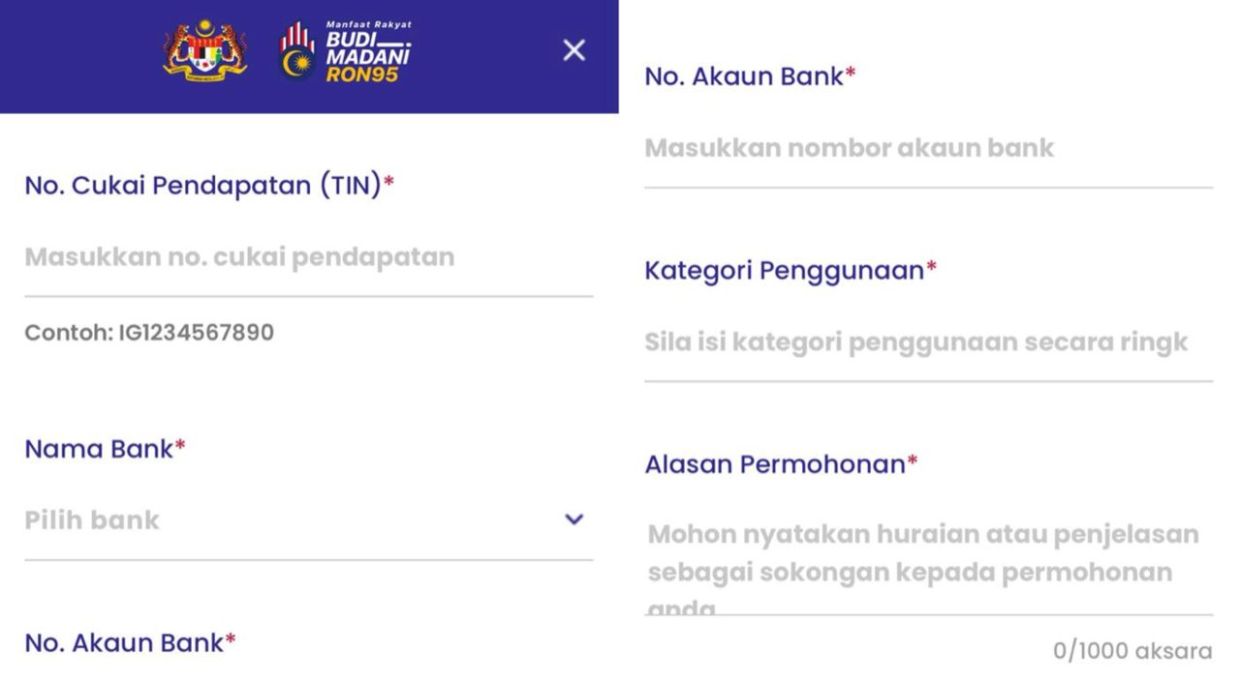Click the '0/1000 aksara' character counter
This screenshot has height=683, width=1240.
point(1132,651)
